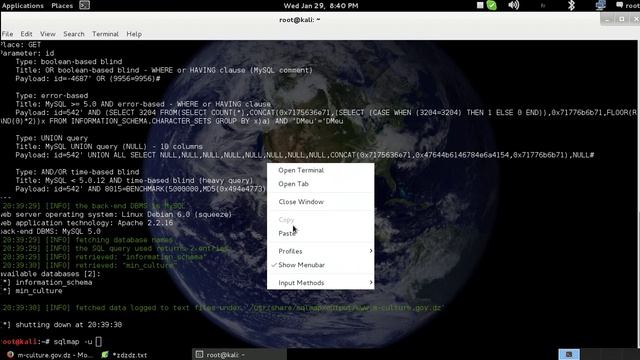The width and height of the screenshot is (640, 360).
Task: Click 'Type: boolean-based blind' line
Action: 69,61
